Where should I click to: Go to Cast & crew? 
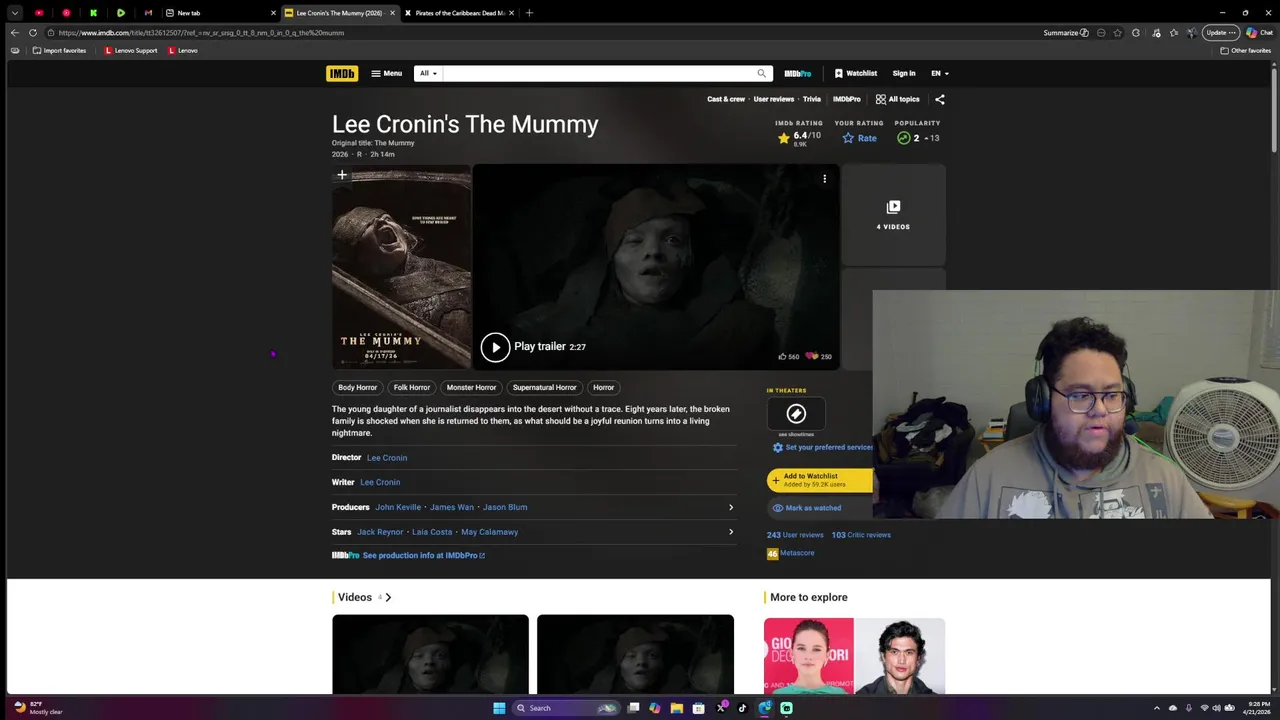[726, 99]
